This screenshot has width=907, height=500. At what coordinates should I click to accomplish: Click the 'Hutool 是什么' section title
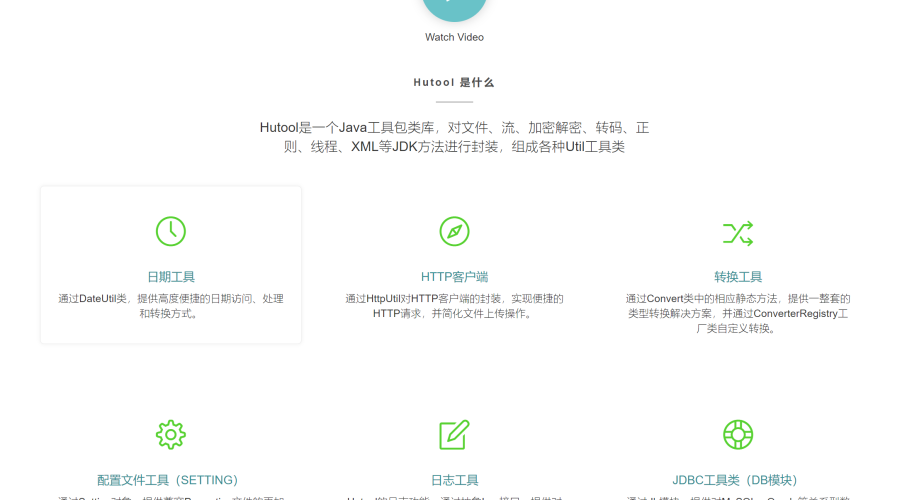tap(454, 83)
